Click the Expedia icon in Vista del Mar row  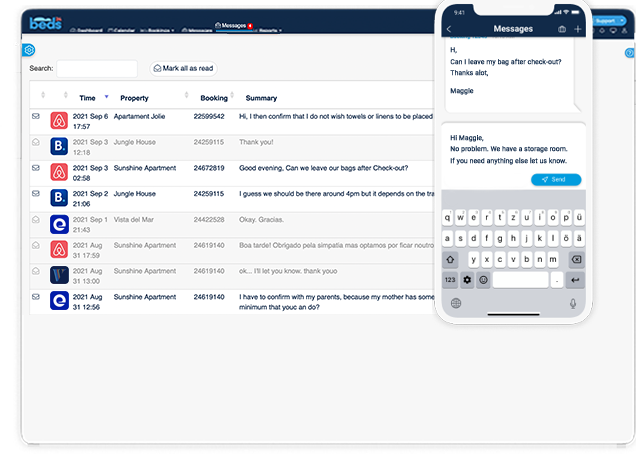tap(59, 224)
